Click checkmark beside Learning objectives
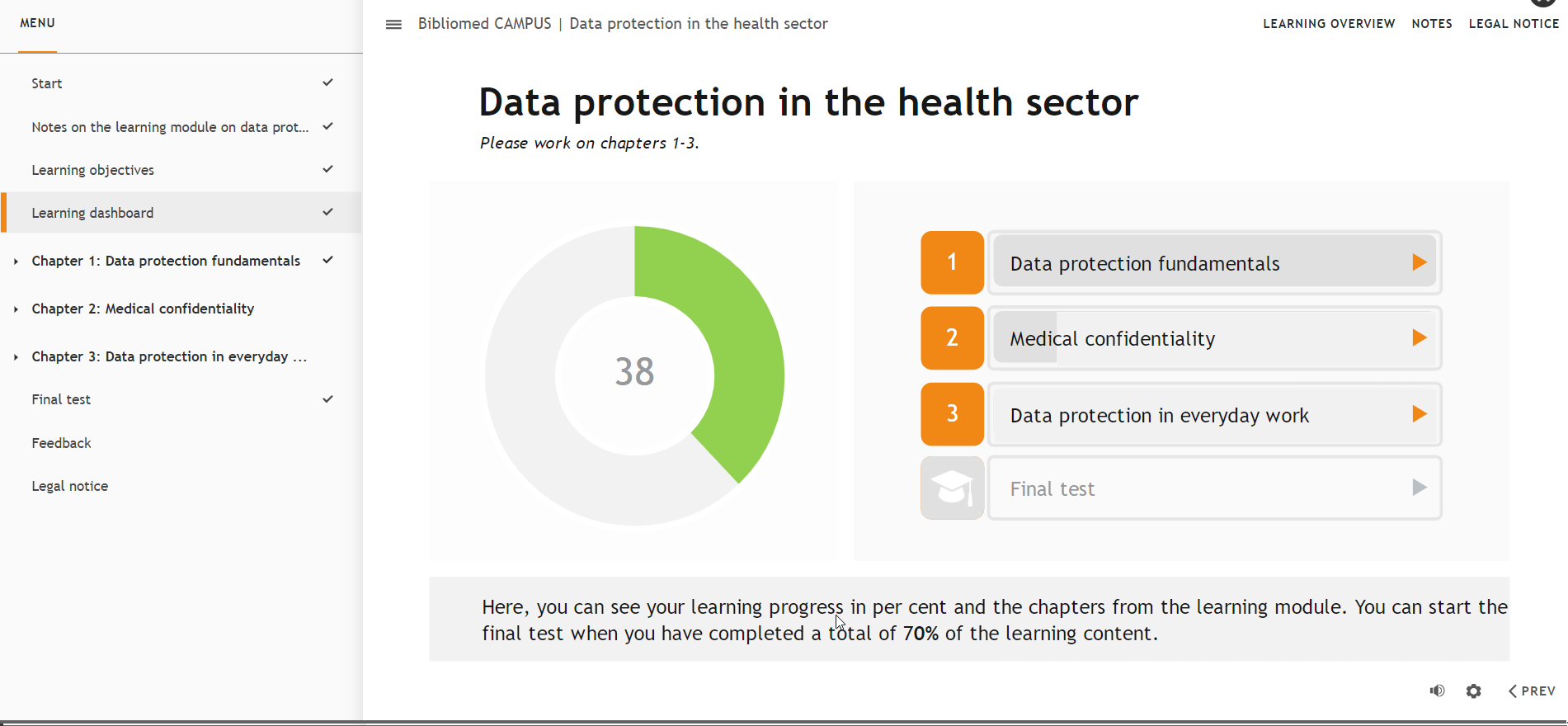Image resolution: width=1568 pixels, height=726 pixels. [327, 169]
